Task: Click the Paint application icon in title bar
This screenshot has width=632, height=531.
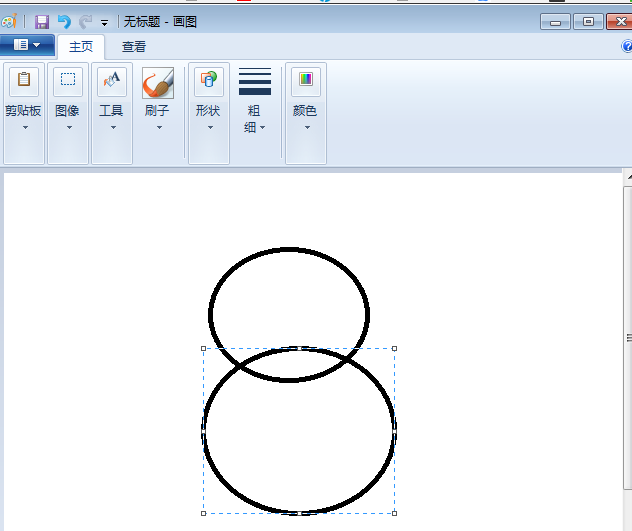Action: (9, 21)
